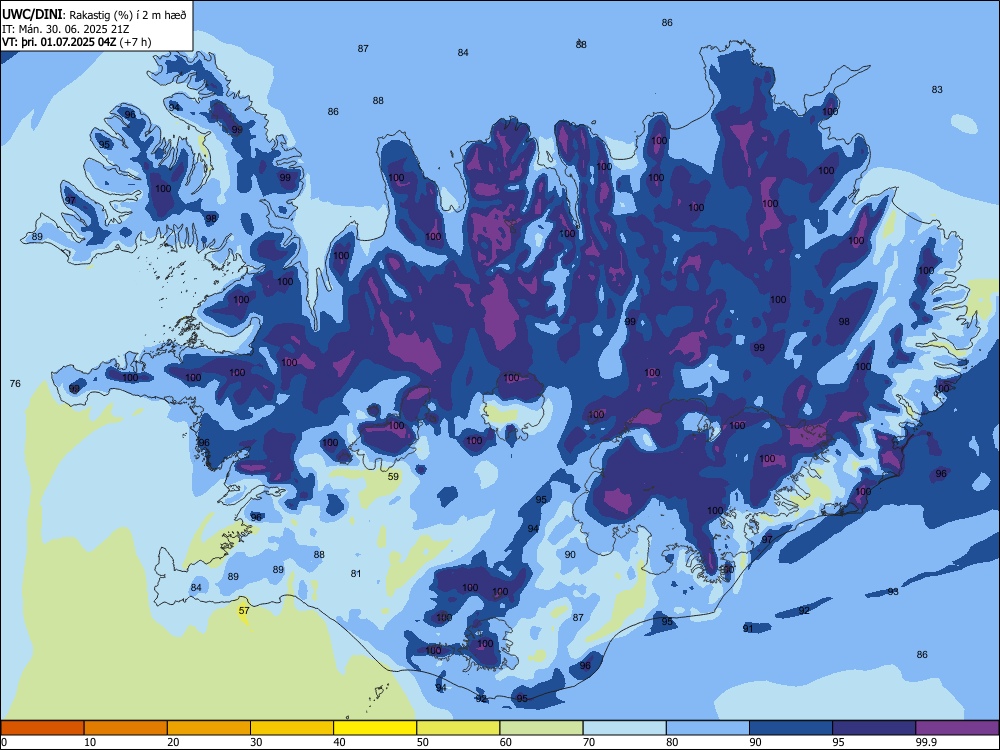
Task: Select the 30–40 golden legend swatch
Action: click(x=292, y=728)
